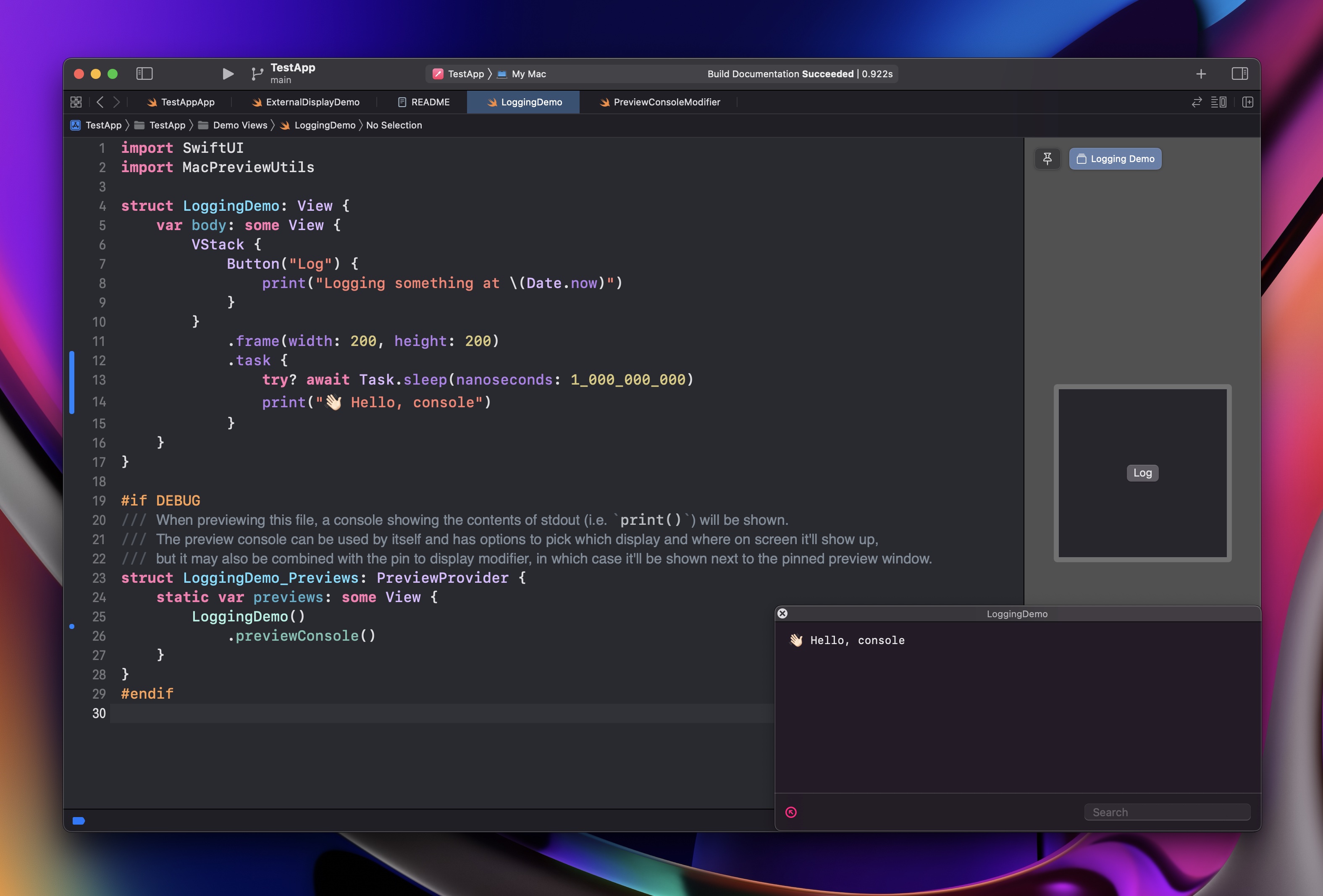Open the My Mac destination selector
This screenshot has height=896, width=1323.
(528, 74)
